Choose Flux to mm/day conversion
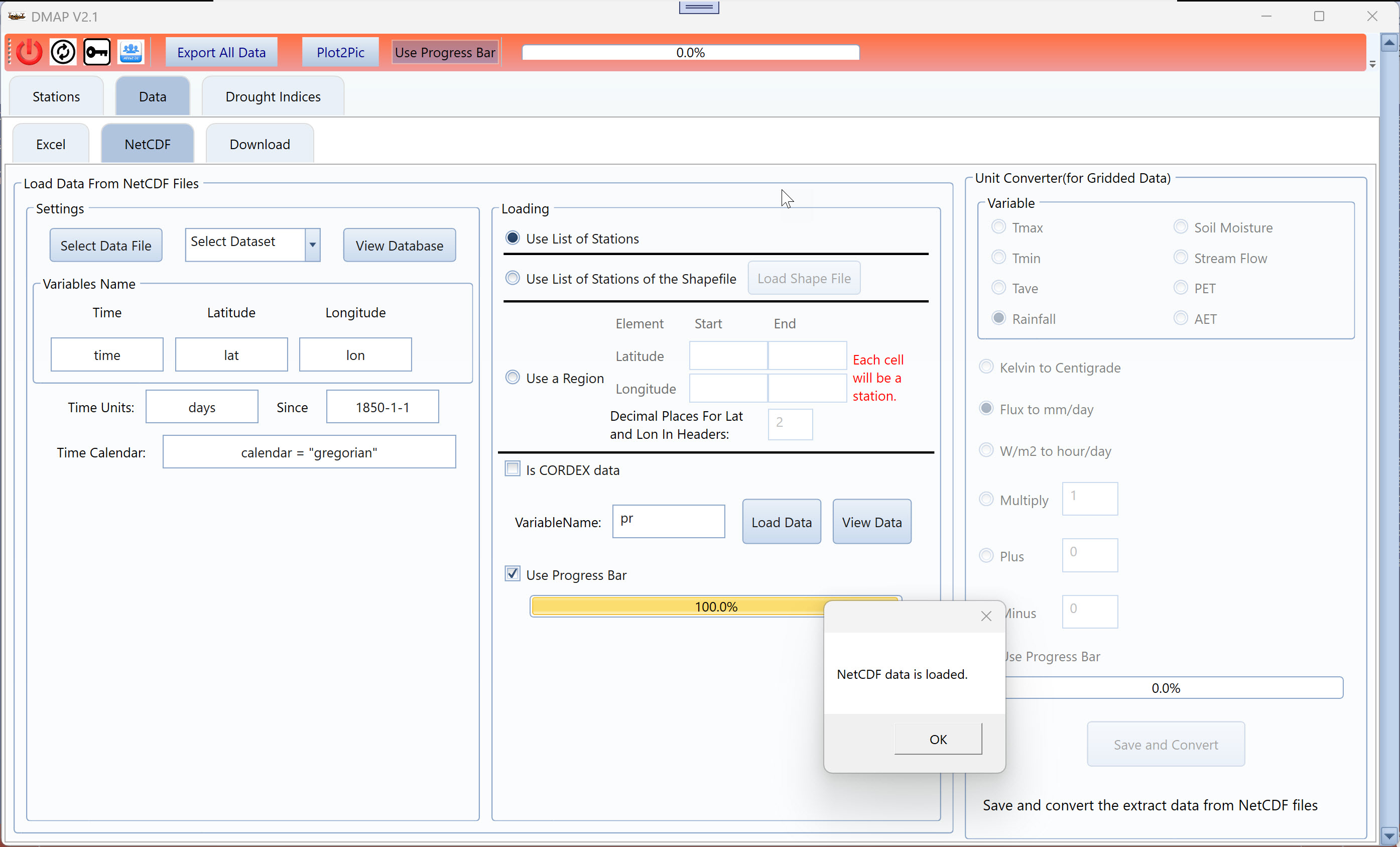Viewport: 1400px width, 847px height. [986, 409]
